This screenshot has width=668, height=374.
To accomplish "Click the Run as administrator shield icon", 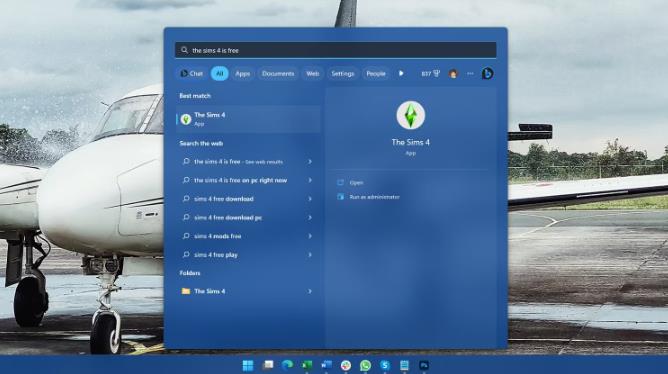I will pos(340,196).
